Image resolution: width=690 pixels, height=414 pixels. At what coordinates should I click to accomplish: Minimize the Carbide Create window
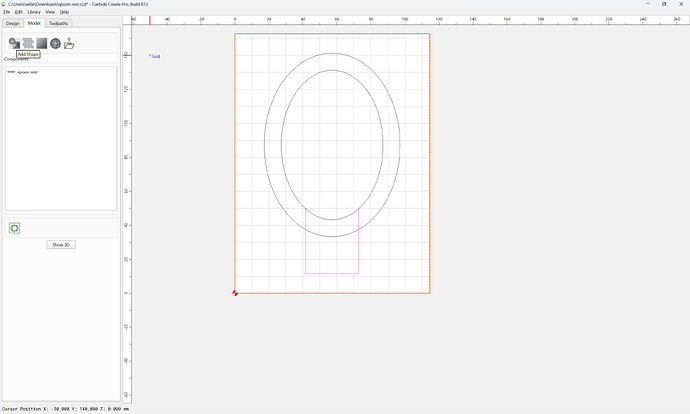647,4
